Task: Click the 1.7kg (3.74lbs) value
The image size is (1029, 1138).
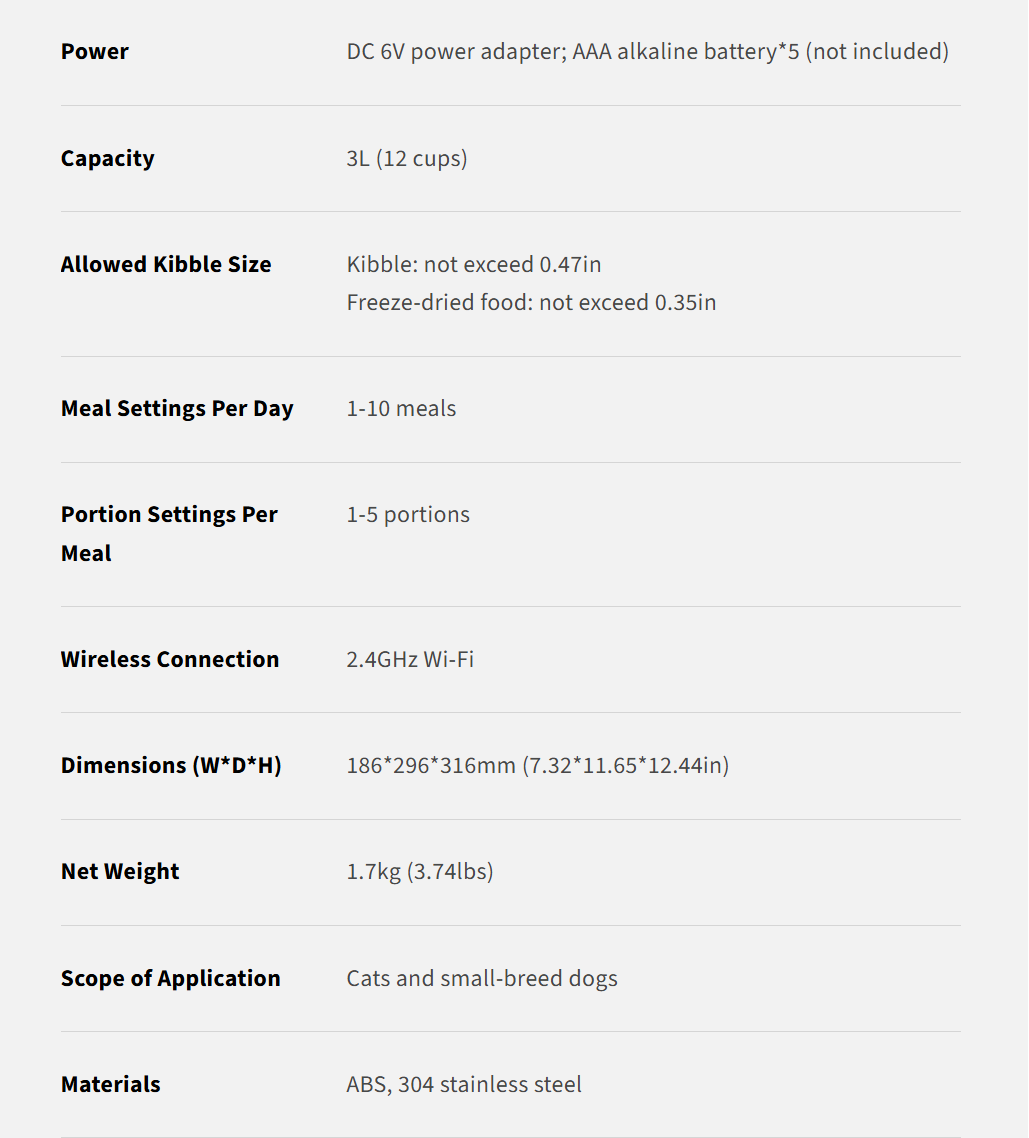Action: tap(420, 872)
